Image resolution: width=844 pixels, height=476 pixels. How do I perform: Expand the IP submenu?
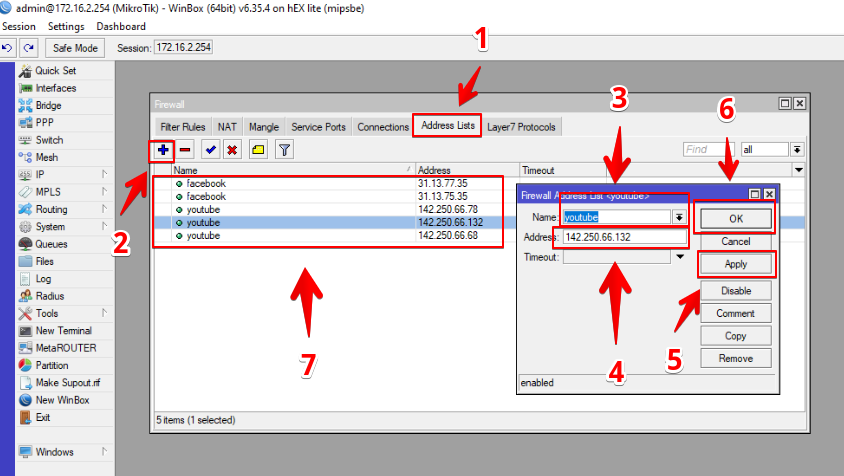[104, 174]
